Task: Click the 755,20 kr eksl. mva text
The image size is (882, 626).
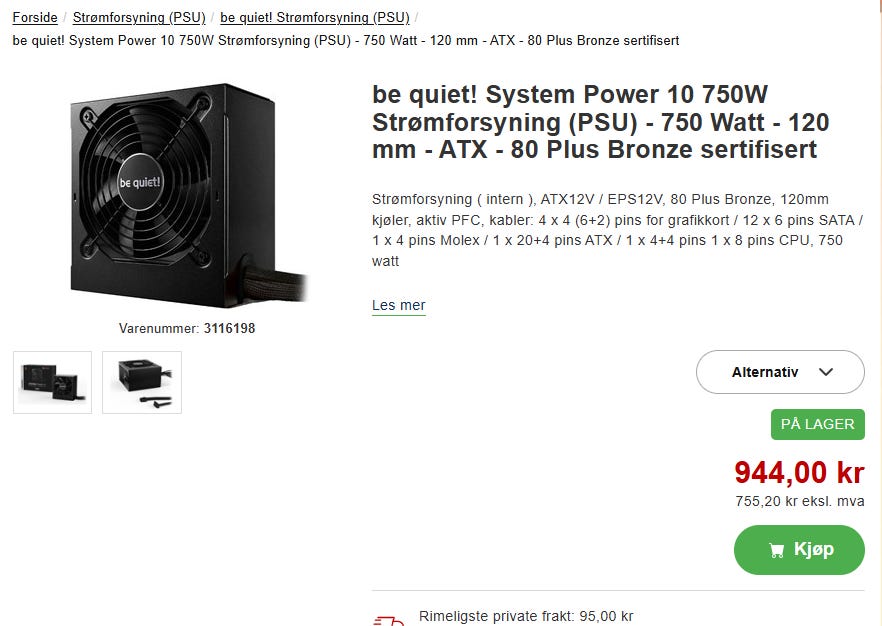Action: tap(799, 501)
